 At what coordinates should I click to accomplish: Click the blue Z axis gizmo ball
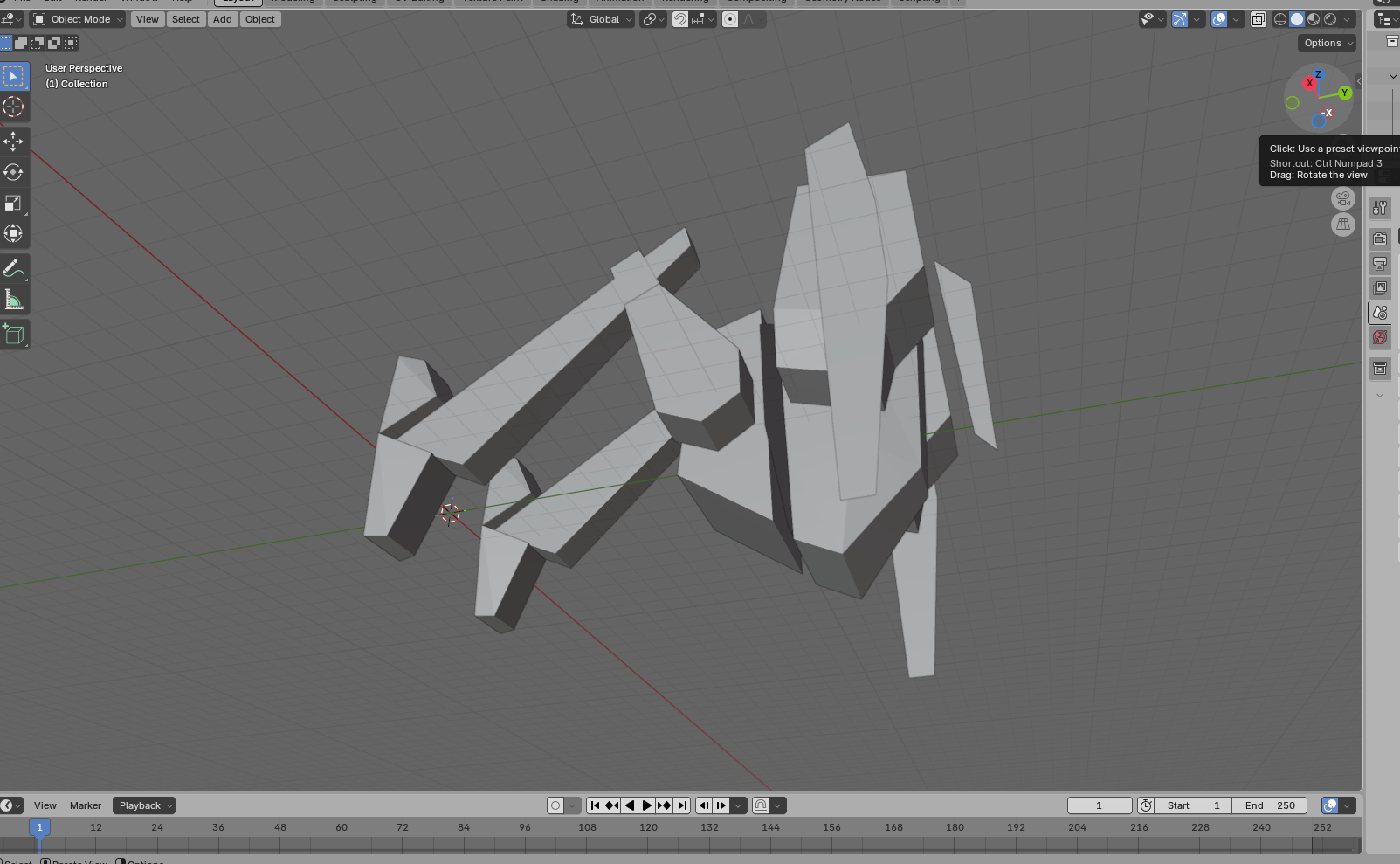pos(1319,75)
